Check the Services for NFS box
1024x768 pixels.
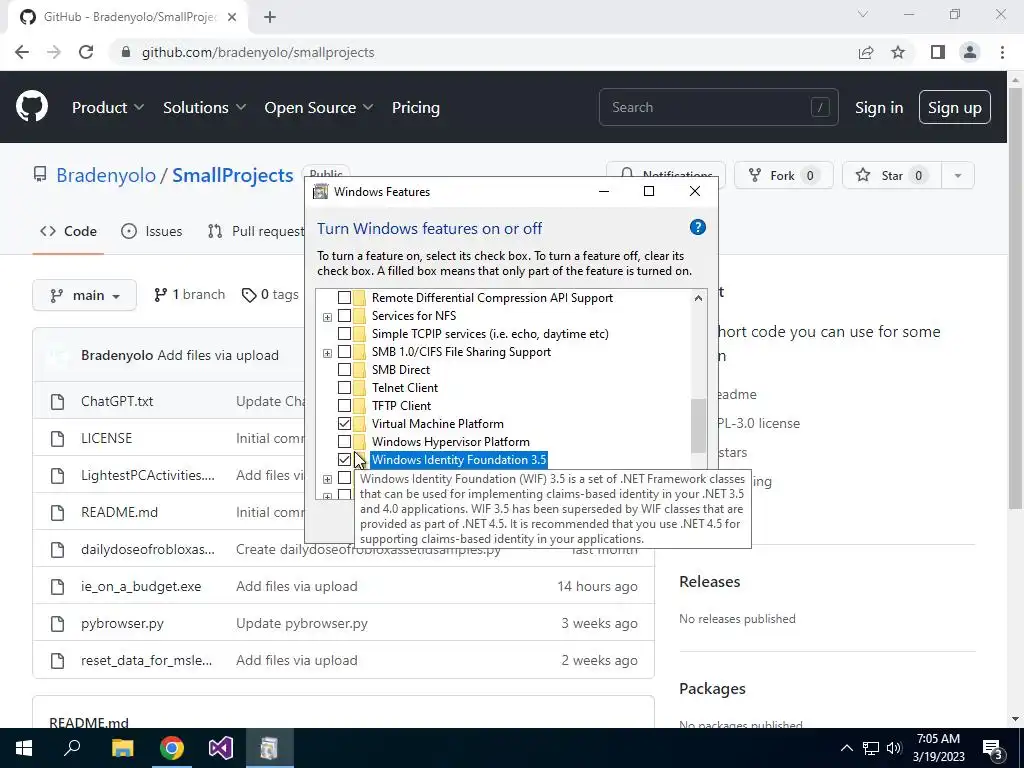point(344,316)
